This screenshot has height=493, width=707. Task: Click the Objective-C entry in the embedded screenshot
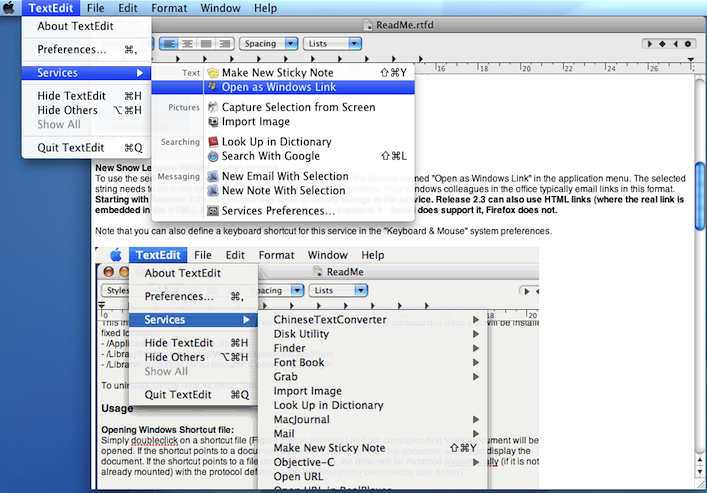373,462
